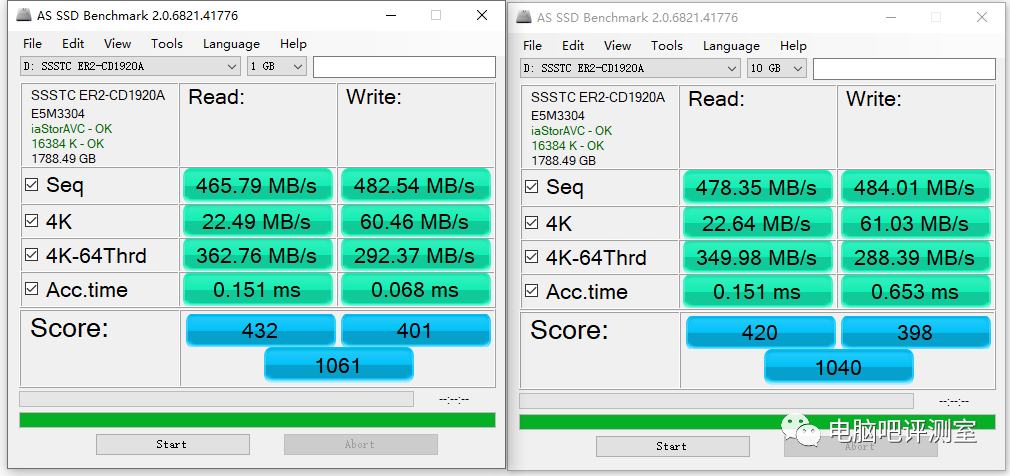Viewport: 1010px width, 476px height.
Task: Click 288.39 MB/s 4K-64Thrd write result
Action: [915, 257]
